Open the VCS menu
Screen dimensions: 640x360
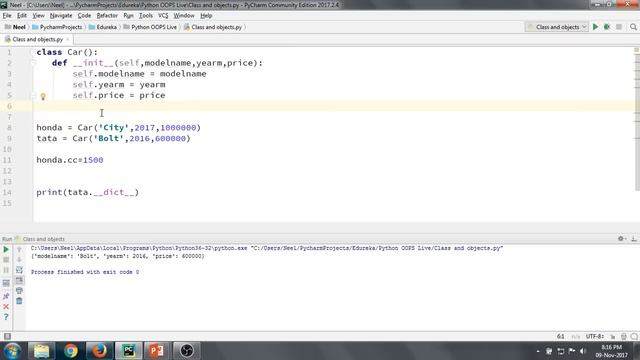[x=163, y=16]
